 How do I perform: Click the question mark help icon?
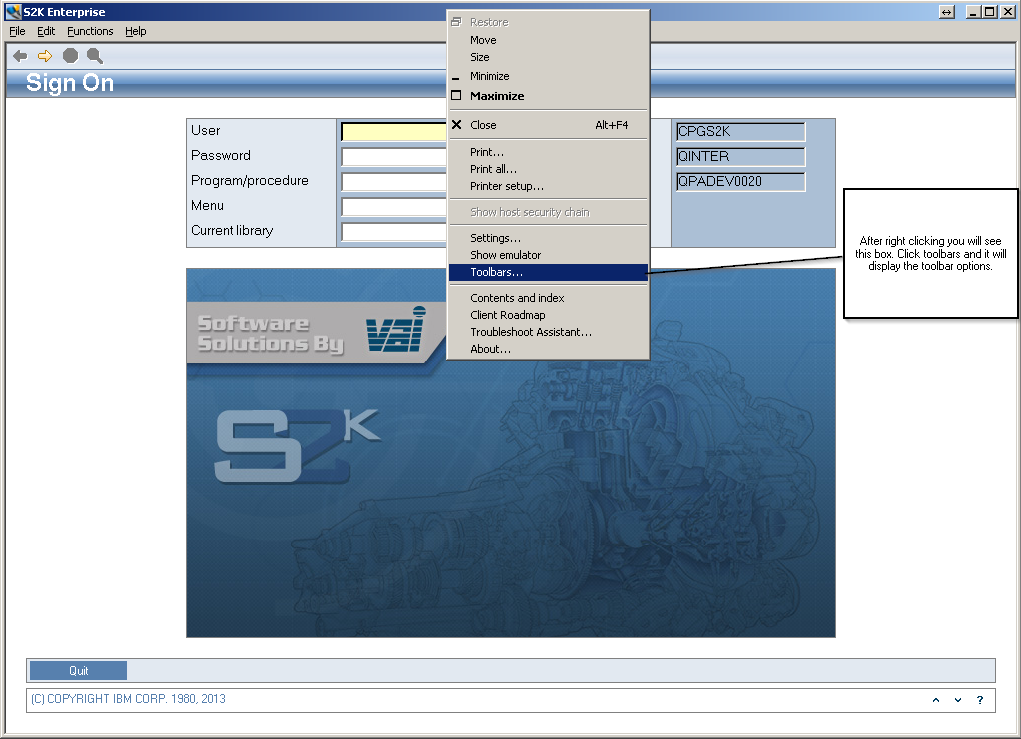[x=980, y=700]
